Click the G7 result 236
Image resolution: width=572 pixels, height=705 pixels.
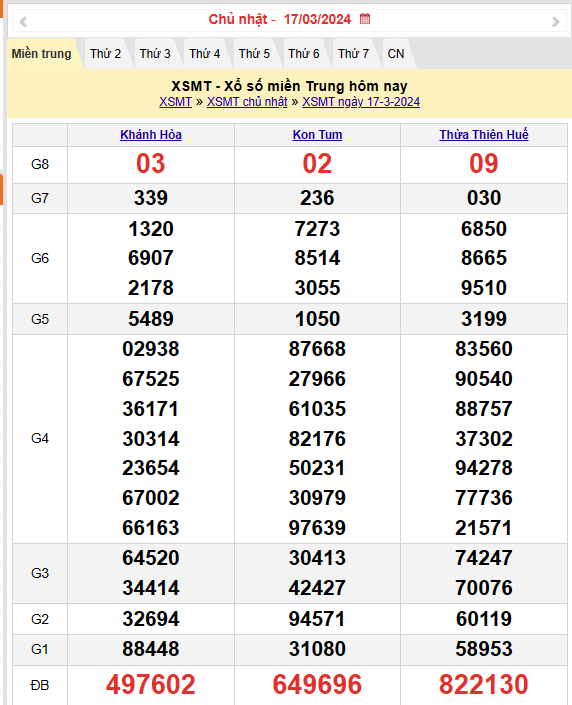(317, 198)
